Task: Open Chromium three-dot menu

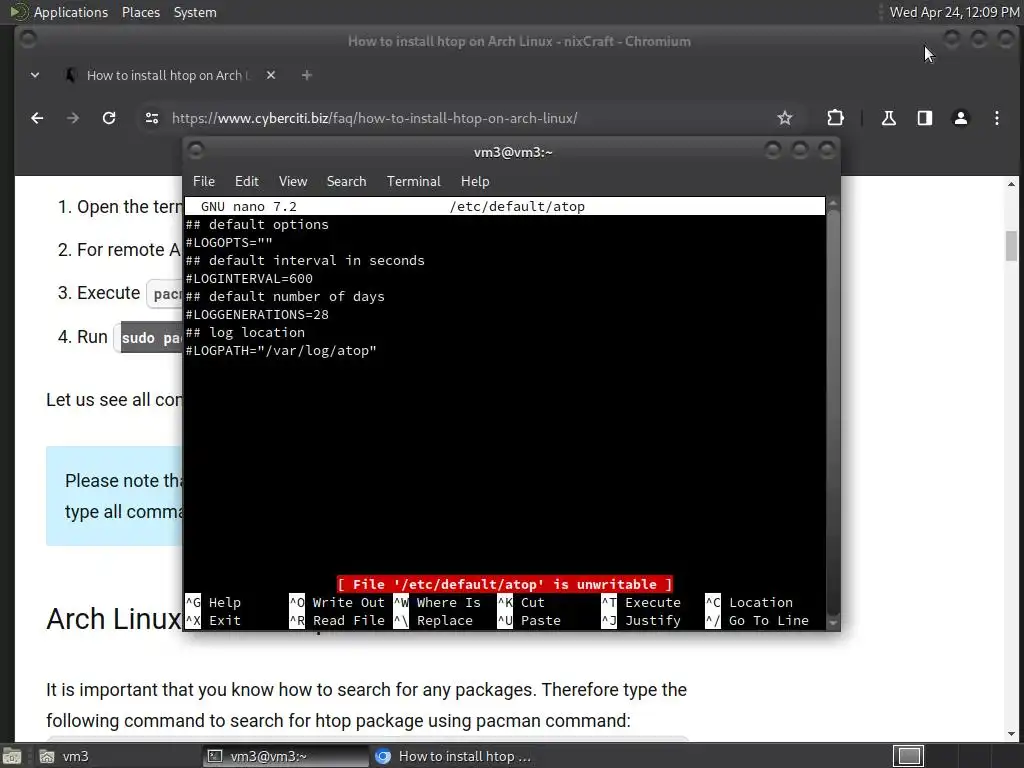Action: 997,118
